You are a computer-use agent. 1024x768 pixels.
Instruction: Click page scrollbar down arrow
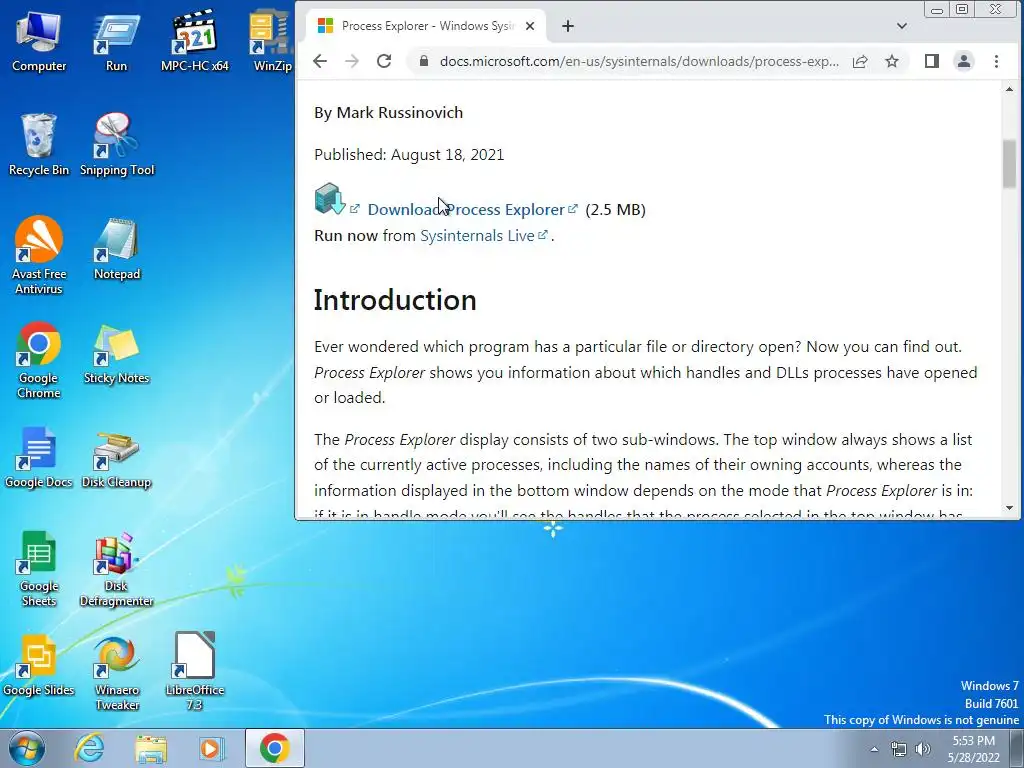(x=1010, y=508)
